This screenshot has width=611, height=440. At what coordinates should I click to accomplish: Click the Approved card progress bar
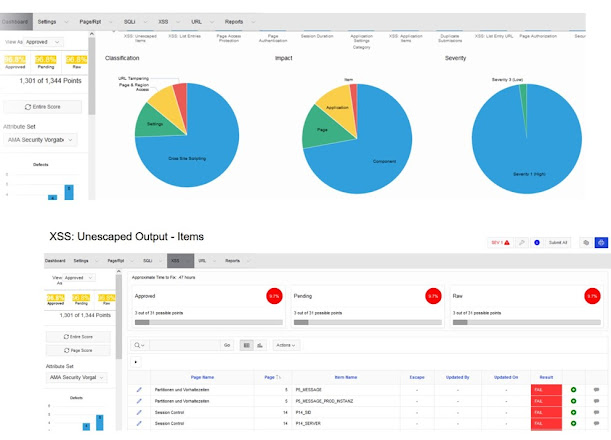click(208, 322)
